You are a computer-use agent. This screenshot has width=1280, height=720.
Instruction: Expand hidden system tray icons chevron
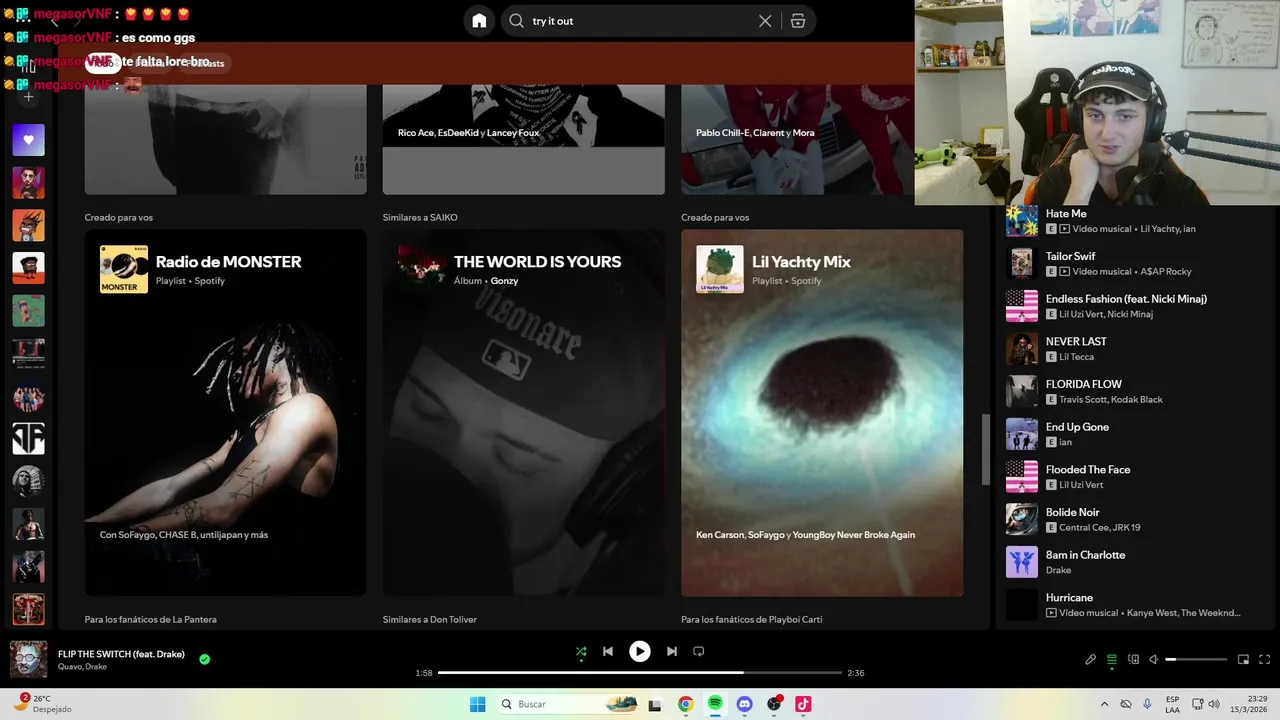click(x=1104, y=704)
